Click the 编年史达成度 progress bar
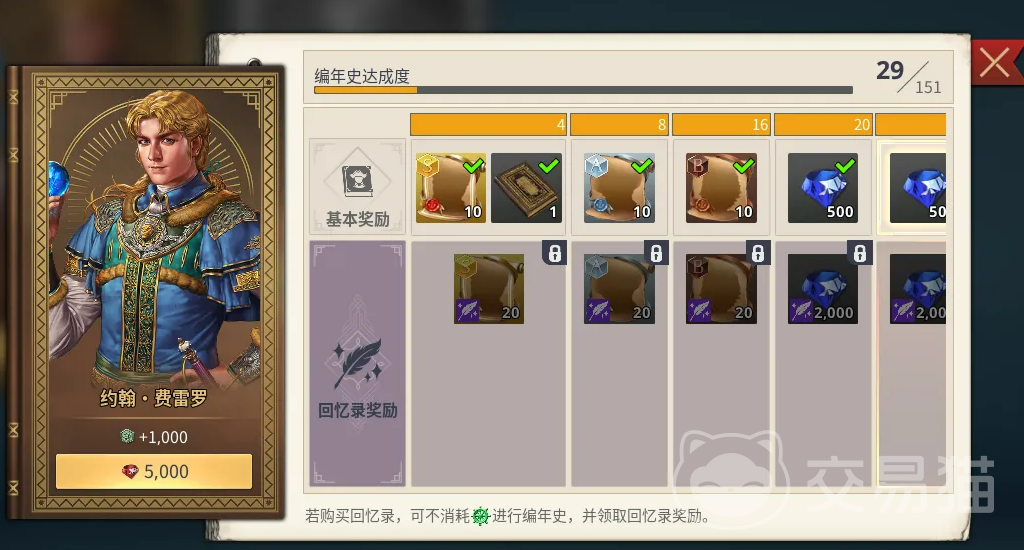This screenshot has width=1024, height=550. (583, 90)
